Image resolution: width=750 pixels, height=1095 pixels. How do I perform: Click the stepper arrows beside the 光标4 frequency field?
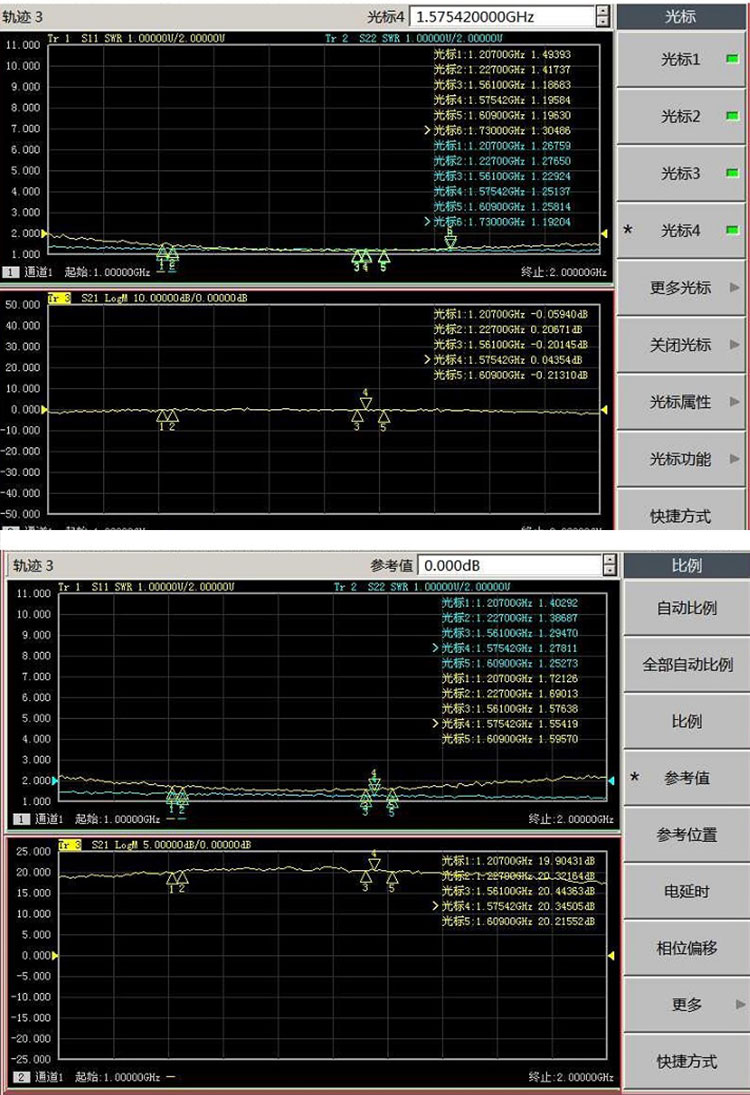pyautogui.click(x=602, y=17)
